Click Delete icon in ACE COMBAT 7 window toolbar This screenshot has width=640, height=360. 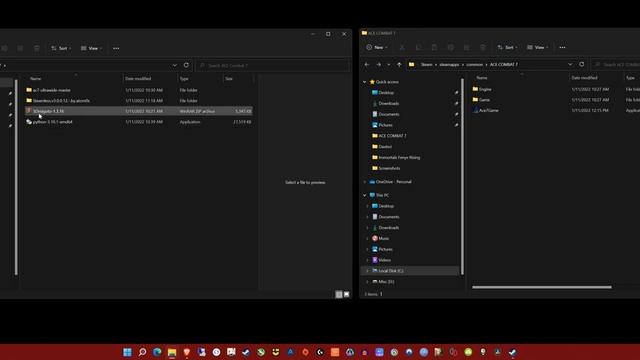(482, 47)
